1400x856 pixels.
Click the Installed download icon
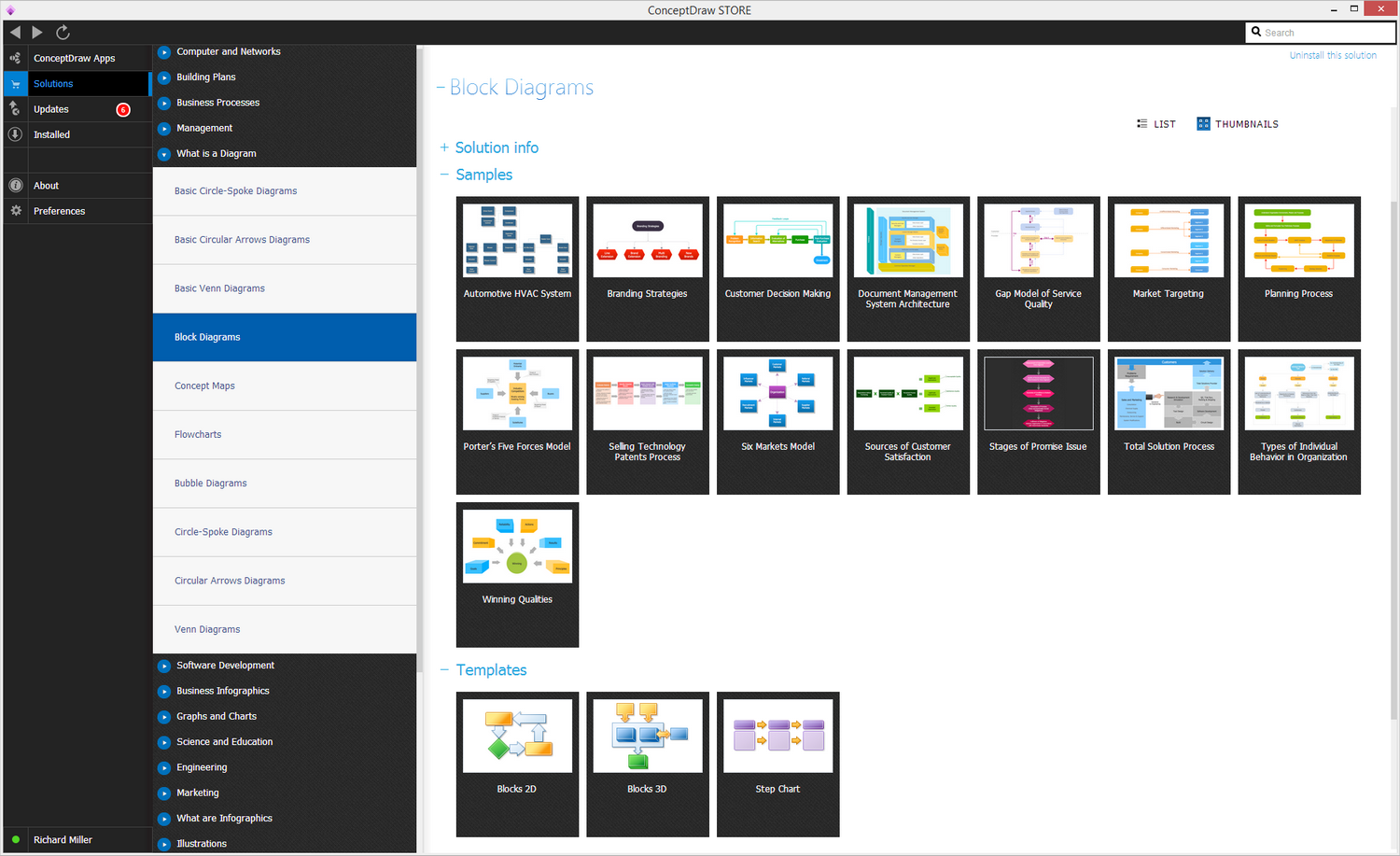coord(15,134)
